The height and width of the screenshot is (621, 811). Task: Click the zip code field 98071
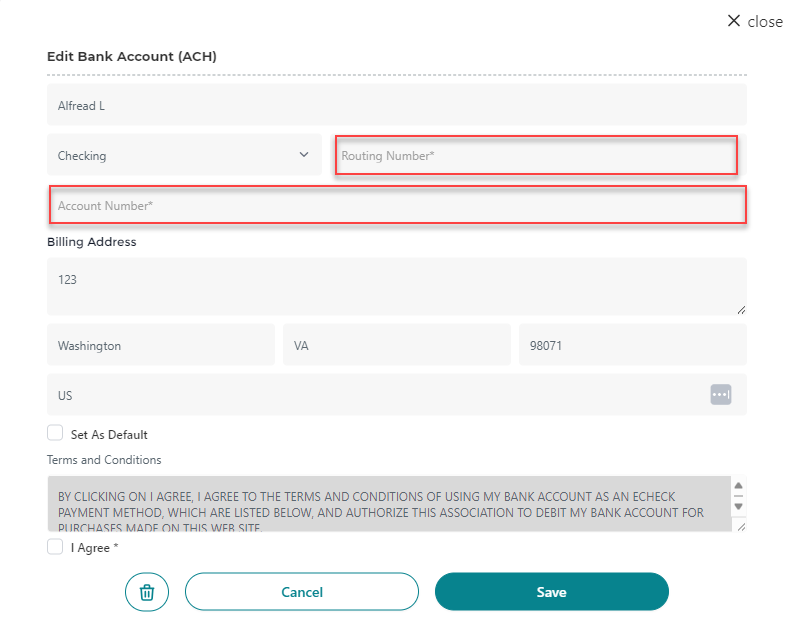(x=632, y=345)
